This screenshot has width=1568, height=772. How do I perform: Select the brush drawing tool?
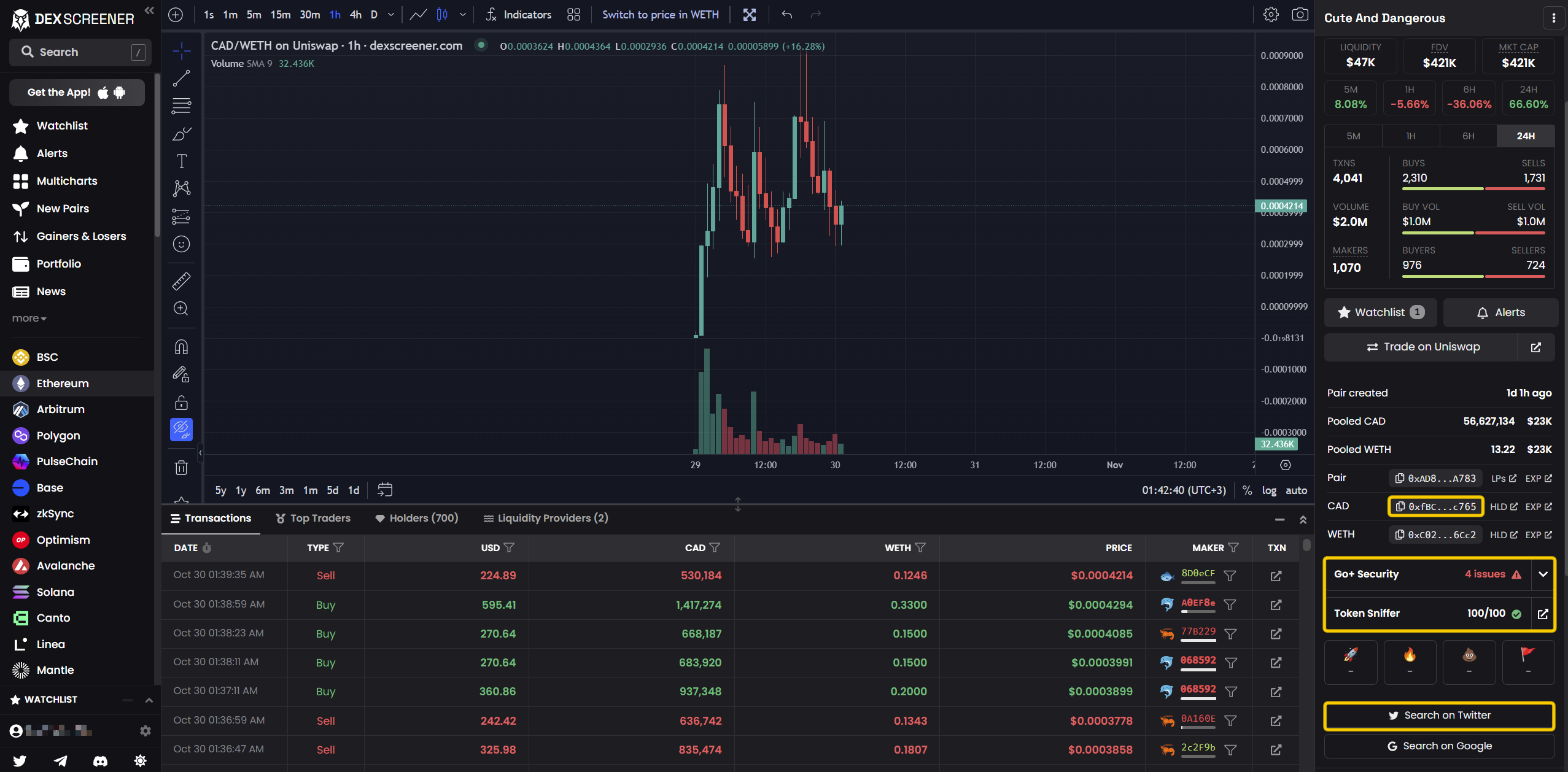click(181, 133)
